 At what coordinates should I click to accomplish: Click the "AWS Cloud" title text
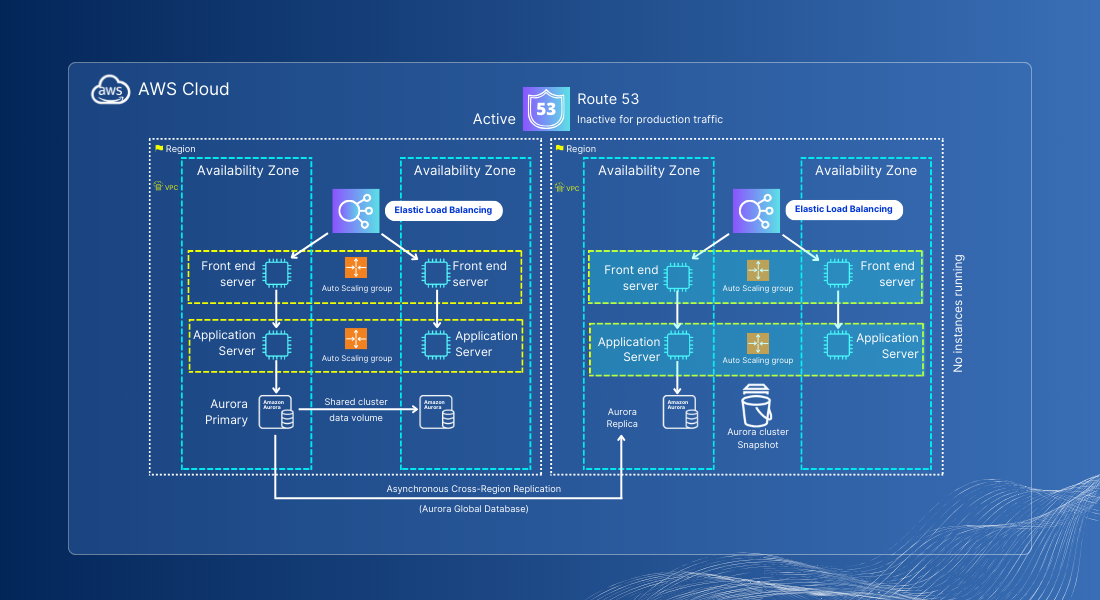(184, 89)
